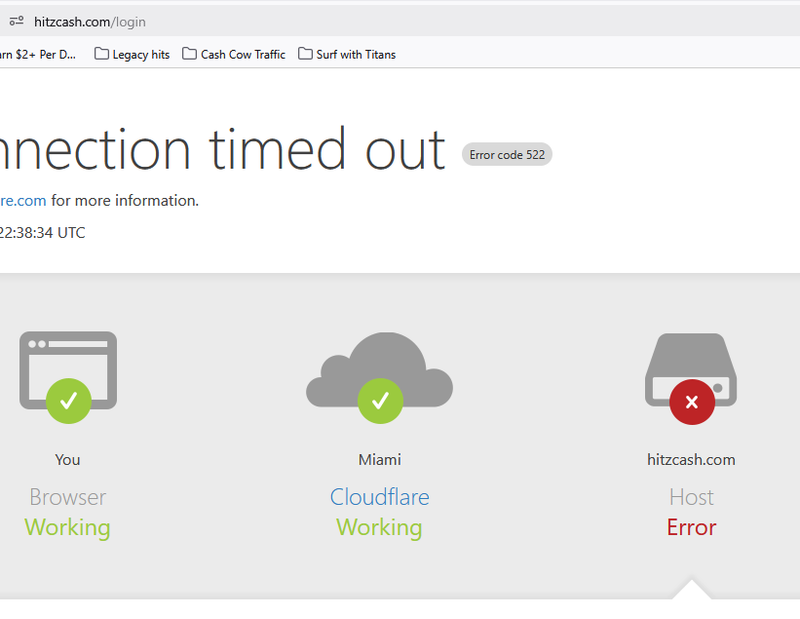Open the bookmark ending in '$2+ Per D...'

tap(38, 54)
